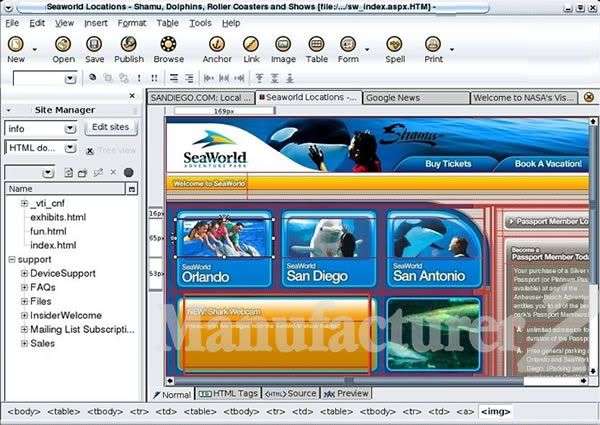Click the refresh icon in Site Manager

point(68,173)
